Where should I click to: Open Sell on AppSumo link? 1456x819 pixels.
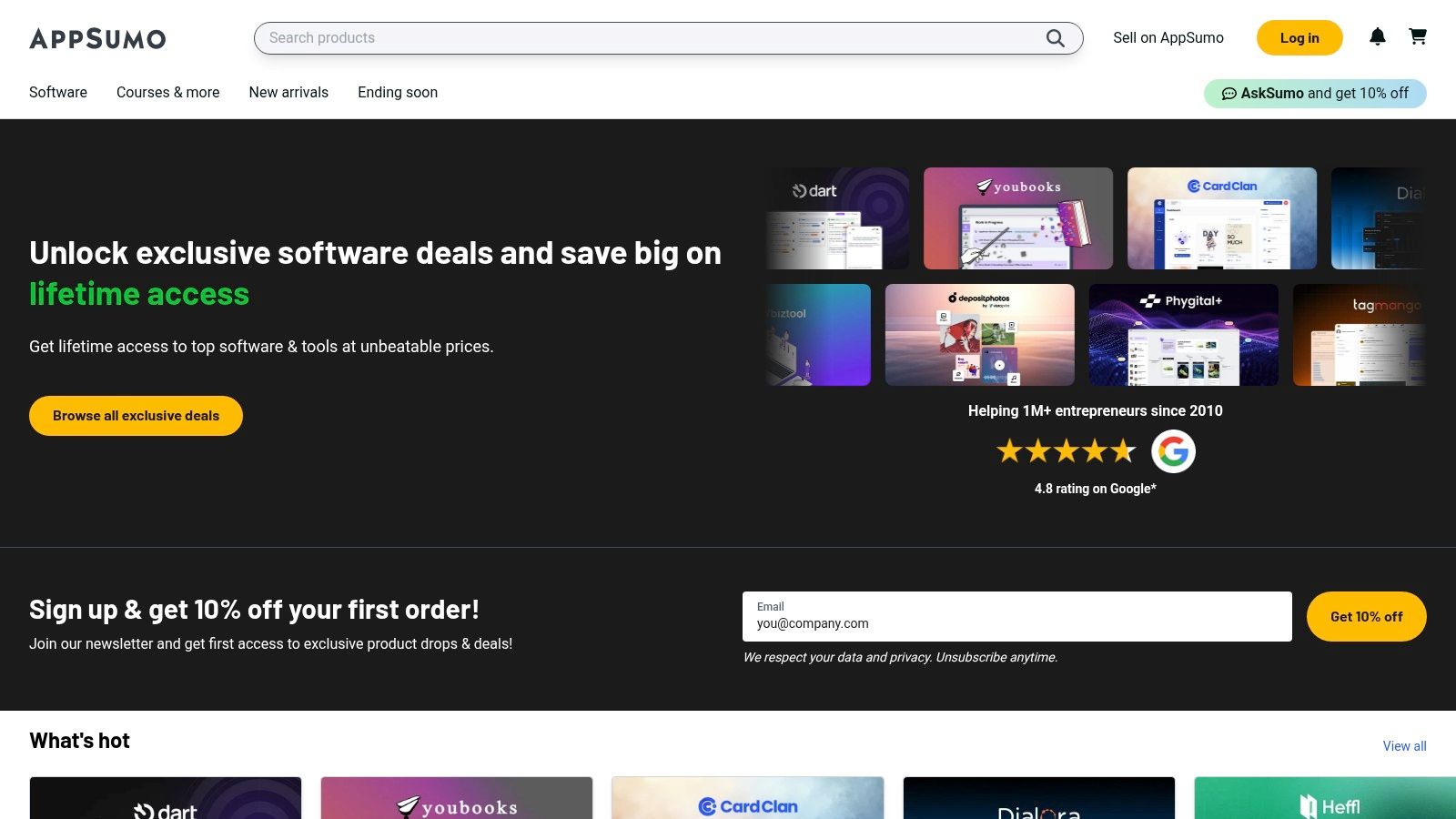pyautogui.click(x=1168, y=38)
